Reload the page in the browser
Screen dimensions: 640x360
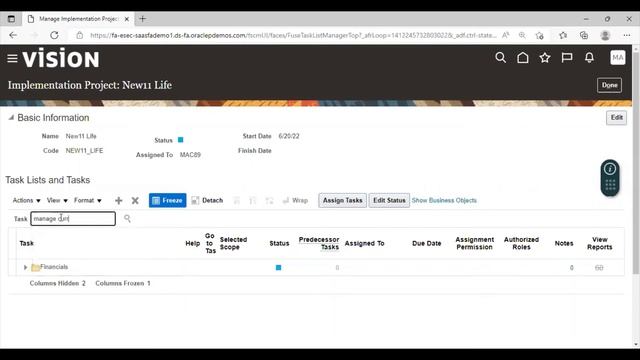click(x=54, y=36)
